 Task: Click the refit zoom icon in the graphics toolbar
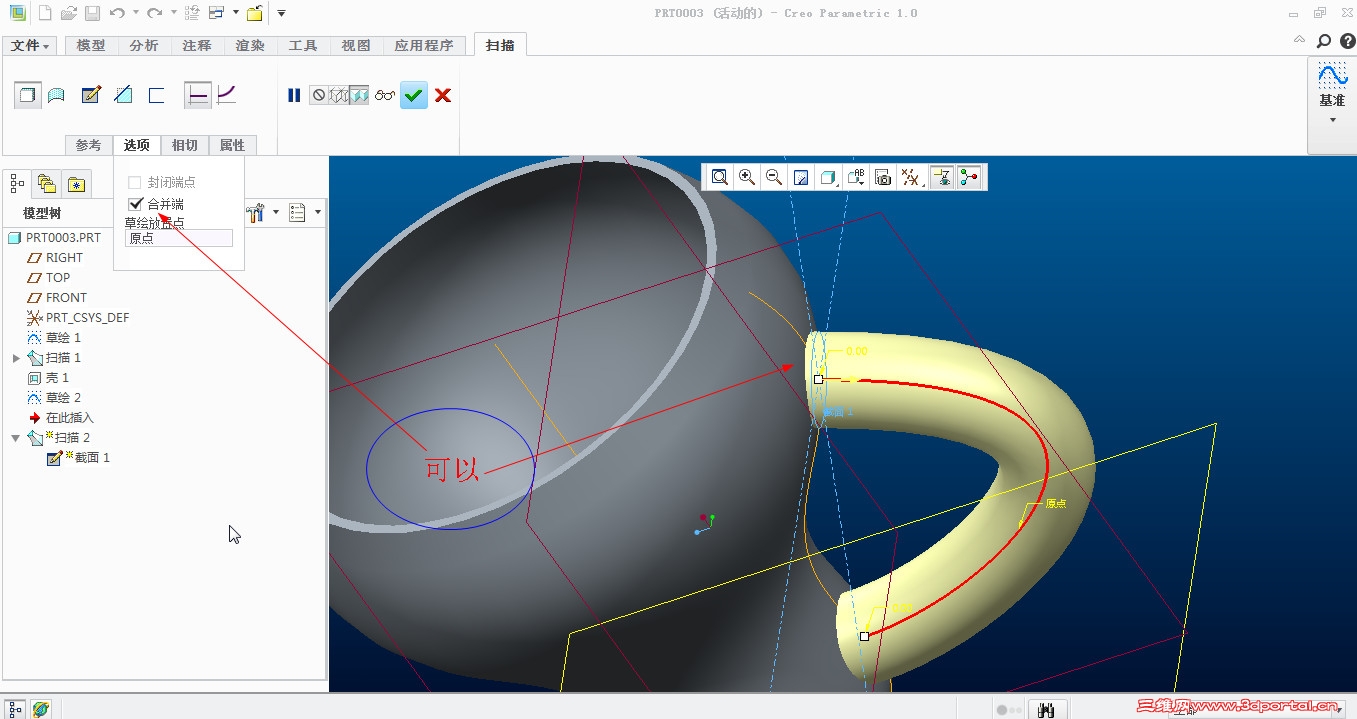coord(720,177)
